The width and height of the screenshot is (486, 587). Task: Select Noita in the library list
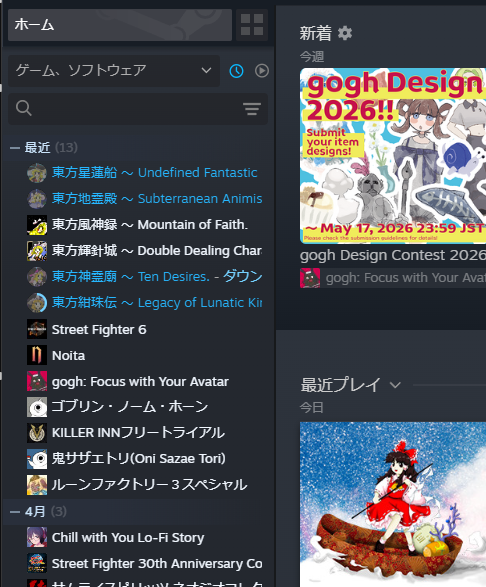(68, 355)
